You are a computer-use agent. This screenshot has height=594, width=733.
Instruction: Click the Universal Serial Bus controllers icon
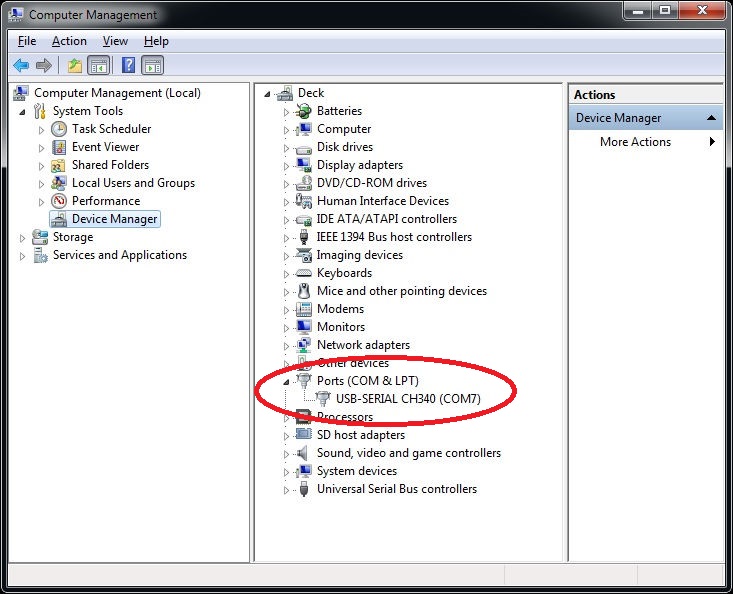click(x=304, y=489)
